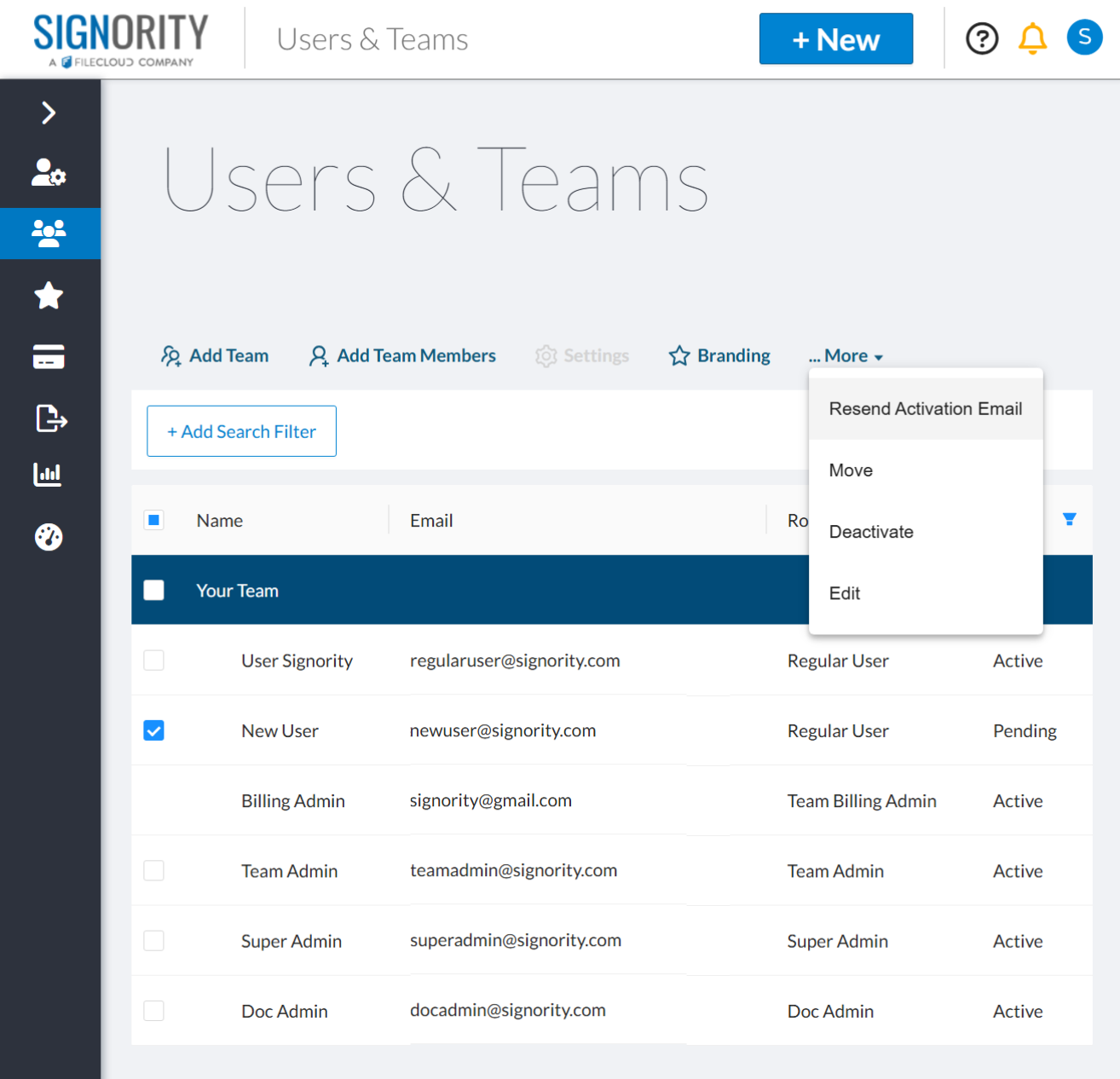This screenshot has width=1120, height=1079.
Task: Toggle the ... More dropdown
Action: (846, 356)
